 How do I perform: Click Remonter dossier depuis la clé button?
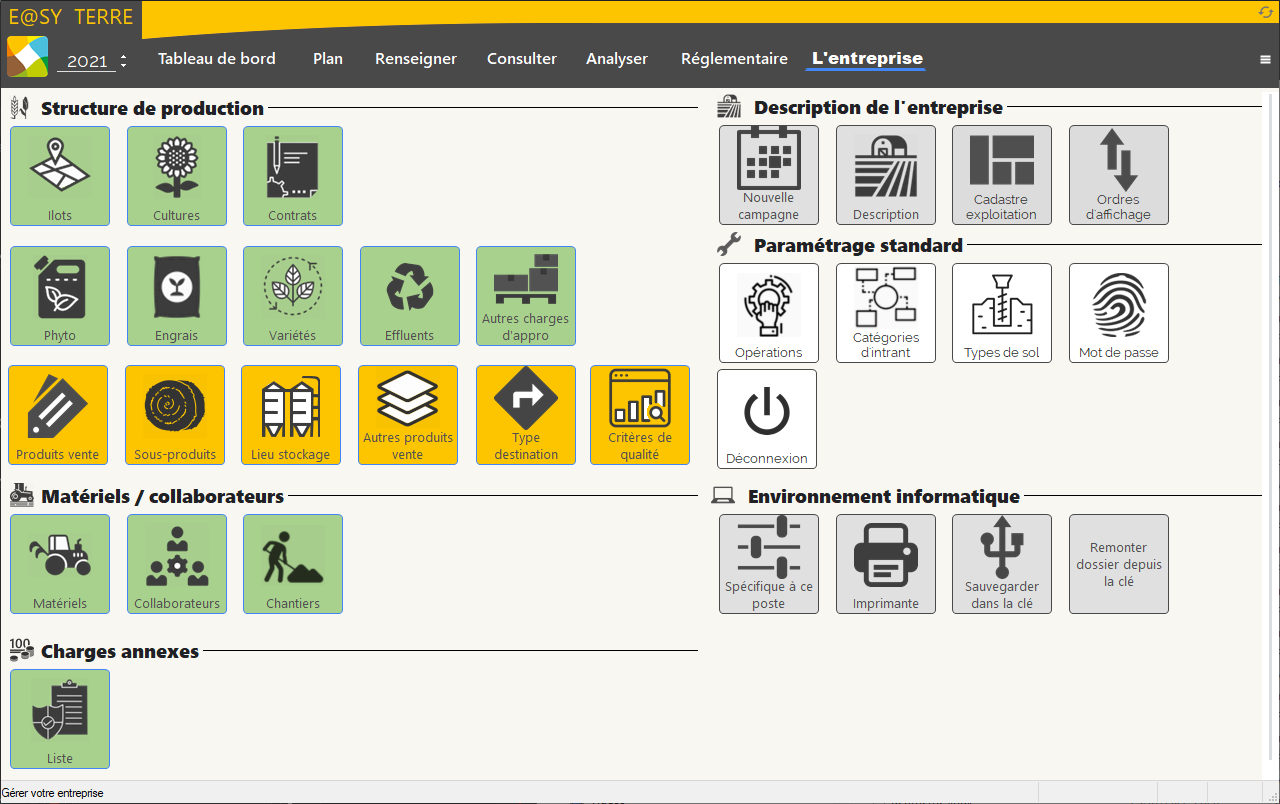(1118, 564)
